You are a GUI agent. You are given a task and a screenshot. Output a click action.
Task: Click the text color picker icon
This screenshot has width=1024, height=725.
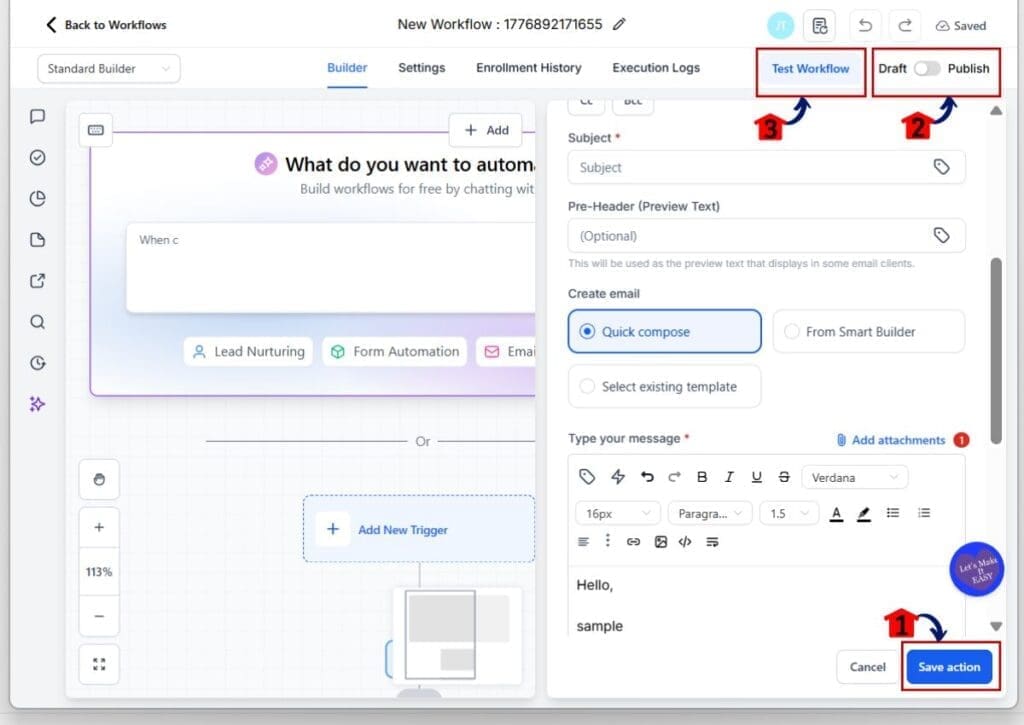(x=836, y=513)
